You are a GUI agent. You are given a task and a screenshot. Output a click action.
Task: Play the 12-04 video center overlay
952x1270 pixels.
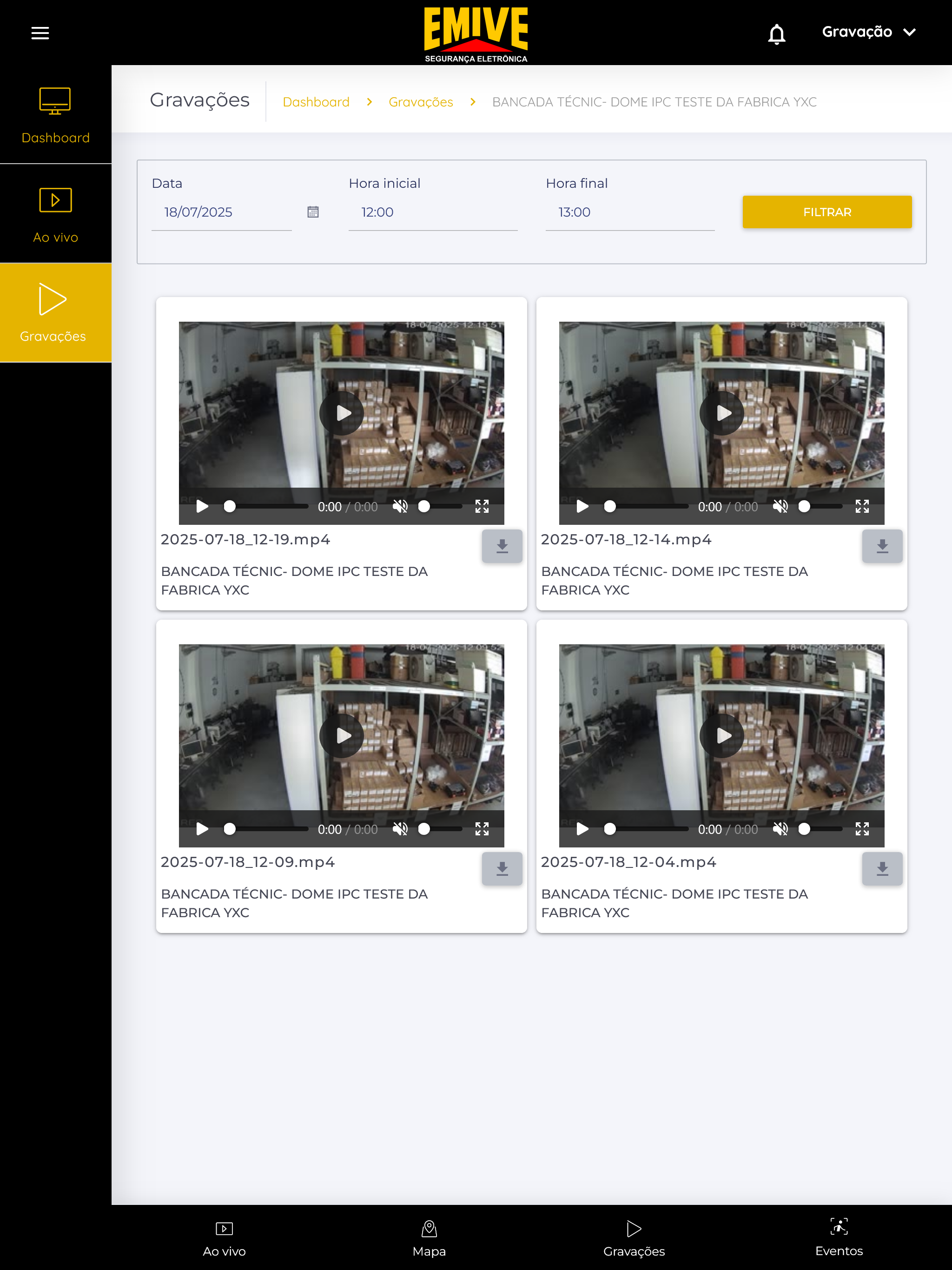tap(722, 735)
